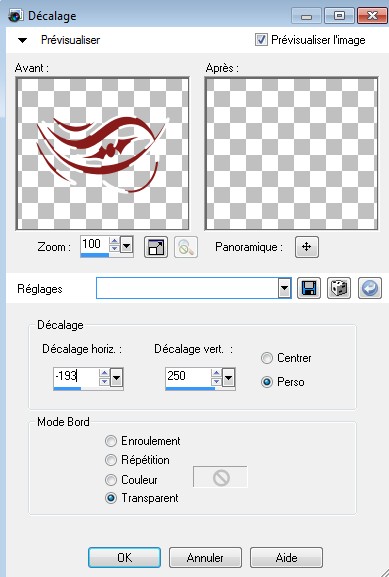Collapse the Prévisualiser section triangle
The width and height of the screenshot is (389, 577).
22,40
